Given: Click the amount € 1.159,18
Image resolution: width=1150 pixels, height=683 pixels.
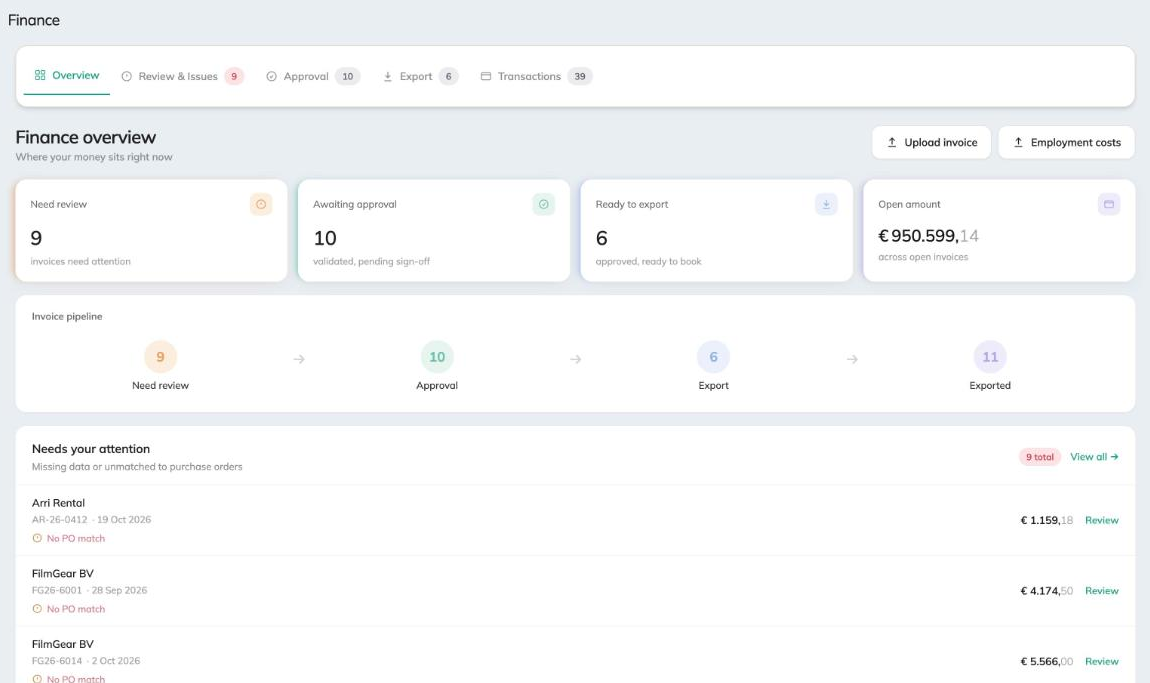Looking at the screenshot, I should 1047,520.
